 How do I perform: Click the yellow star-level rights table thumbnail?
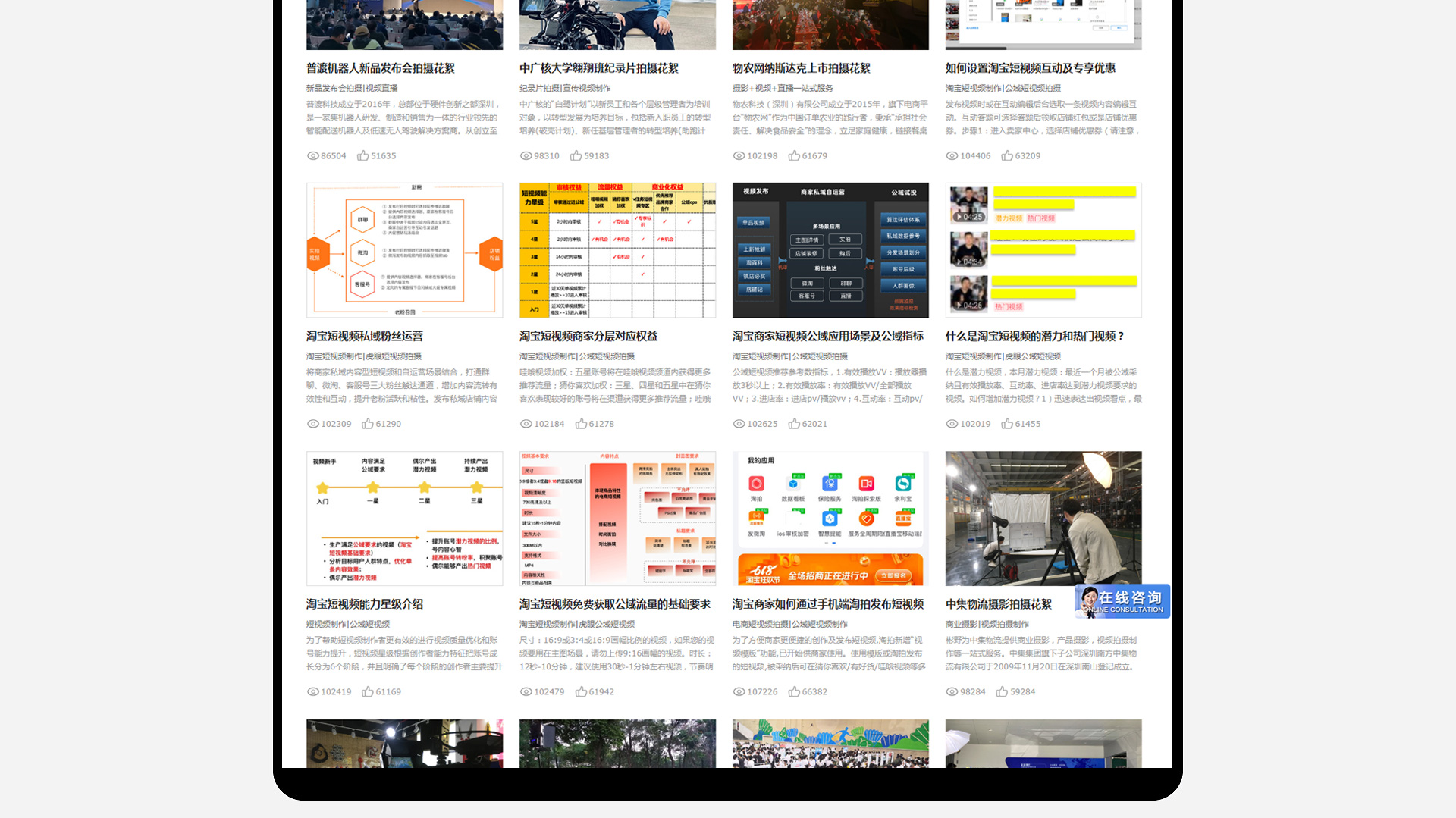[617, 250]
